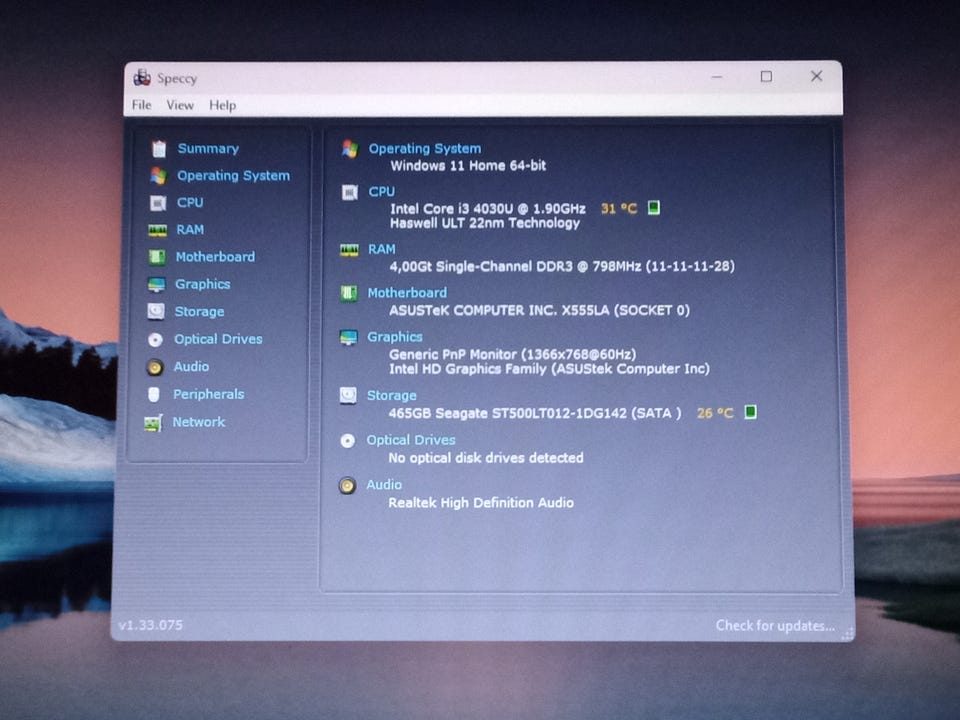Image resolution: width=960 pixels, height=720 pixels.
Task: Click the Optical Drives icon in summary panel
Action: [347, 441]
